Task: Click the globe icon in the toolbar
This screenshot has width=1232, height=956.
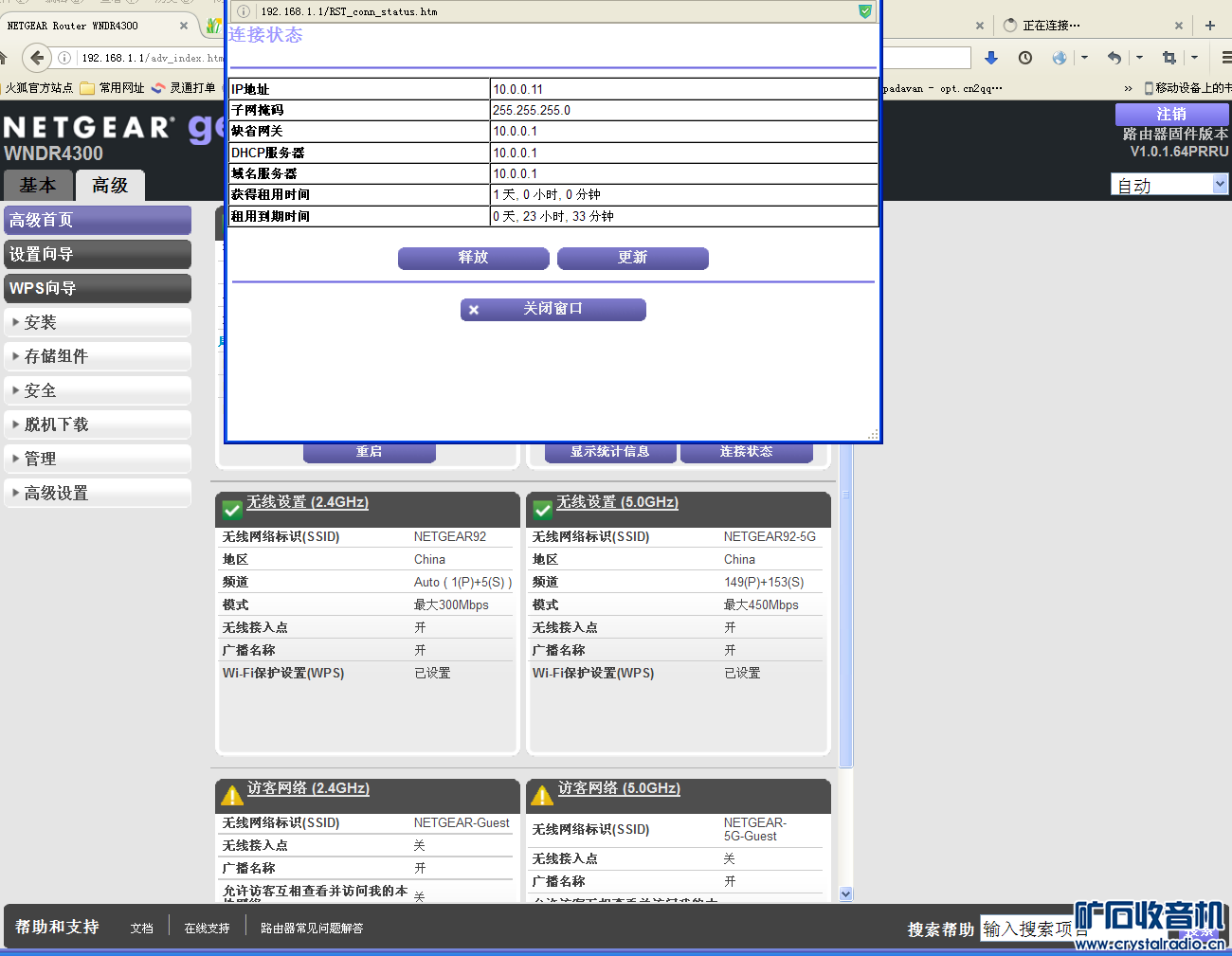Action: 1060,58
